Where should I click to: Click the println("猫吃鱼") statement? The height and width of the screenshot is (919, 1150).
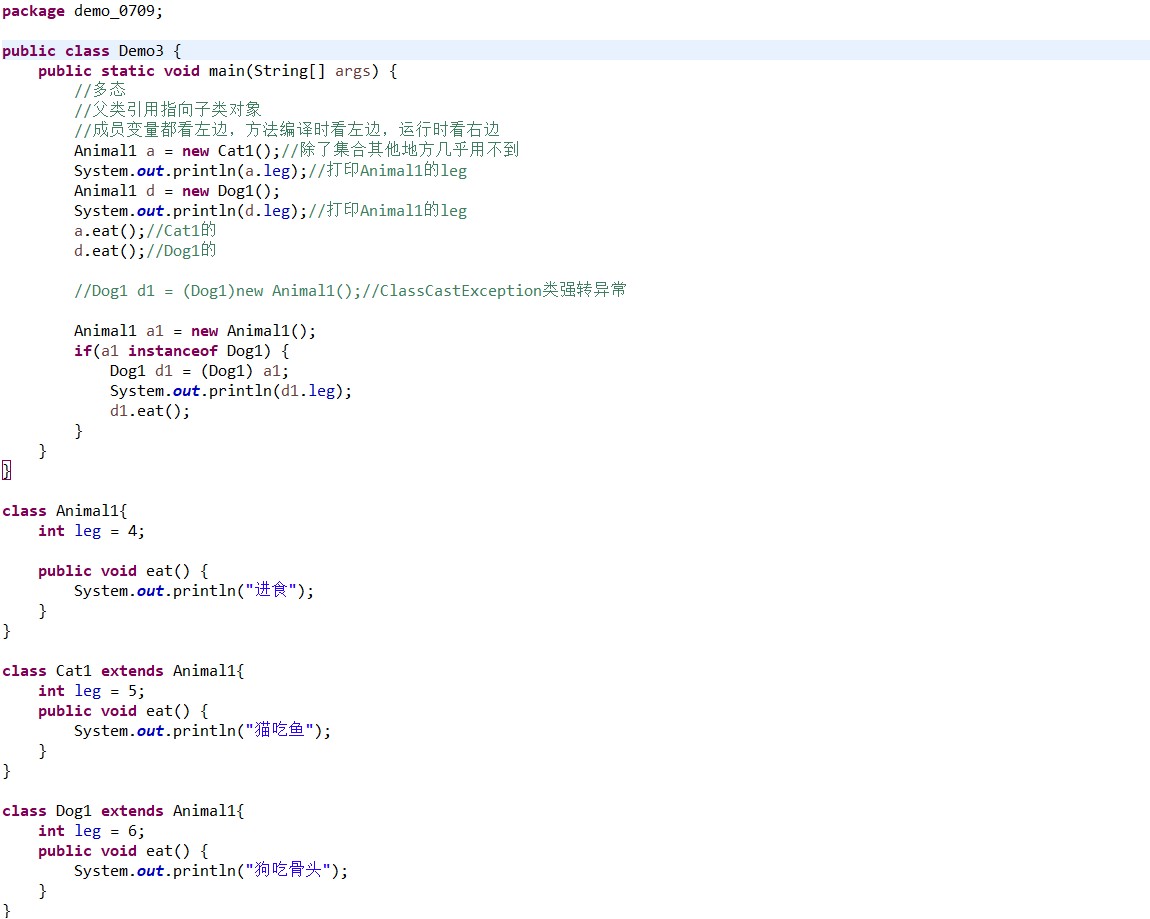click(x=202, y=731)
